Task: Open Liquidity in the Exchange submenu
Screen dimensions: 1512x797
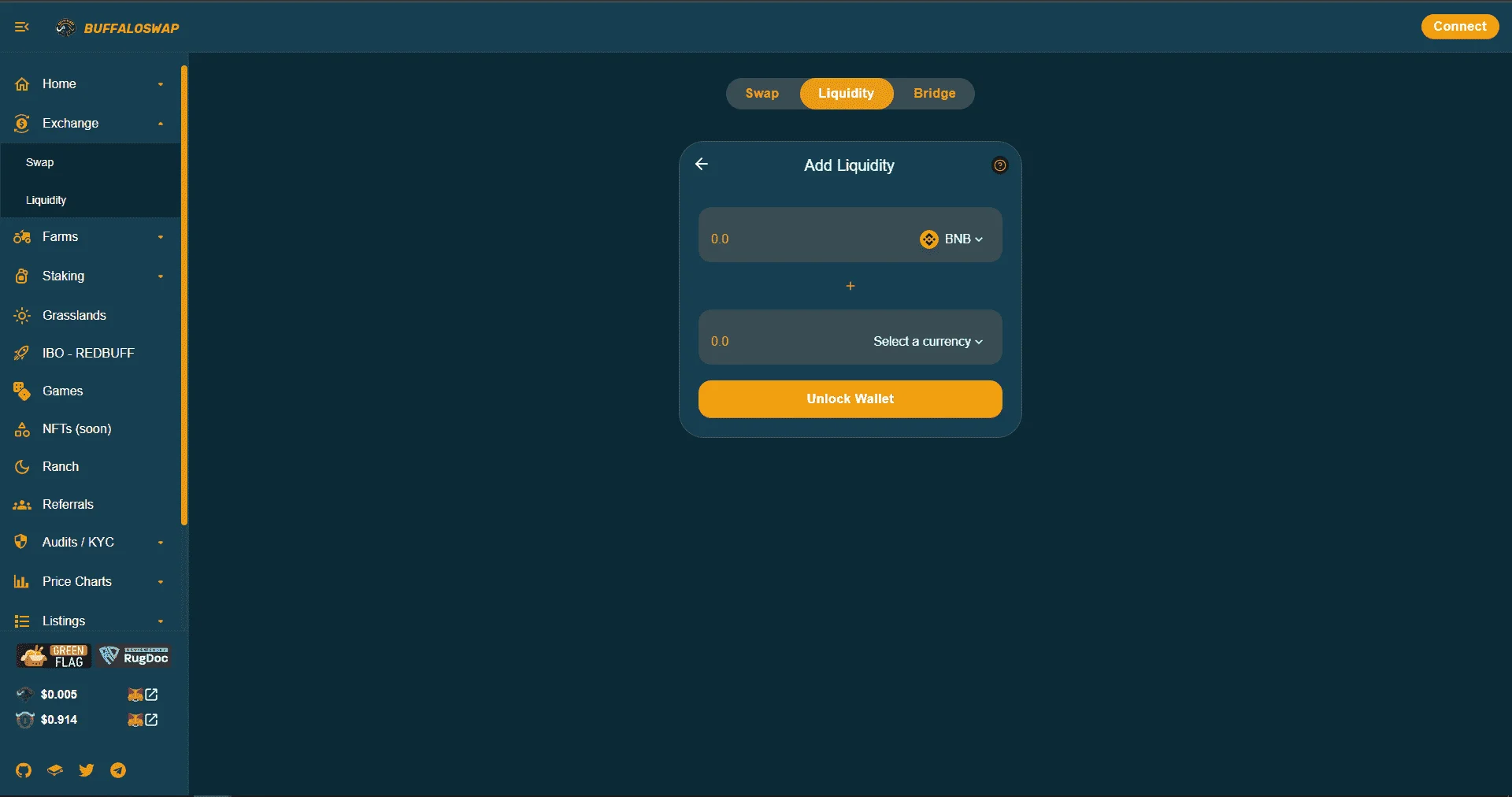Action: [91, 200]
